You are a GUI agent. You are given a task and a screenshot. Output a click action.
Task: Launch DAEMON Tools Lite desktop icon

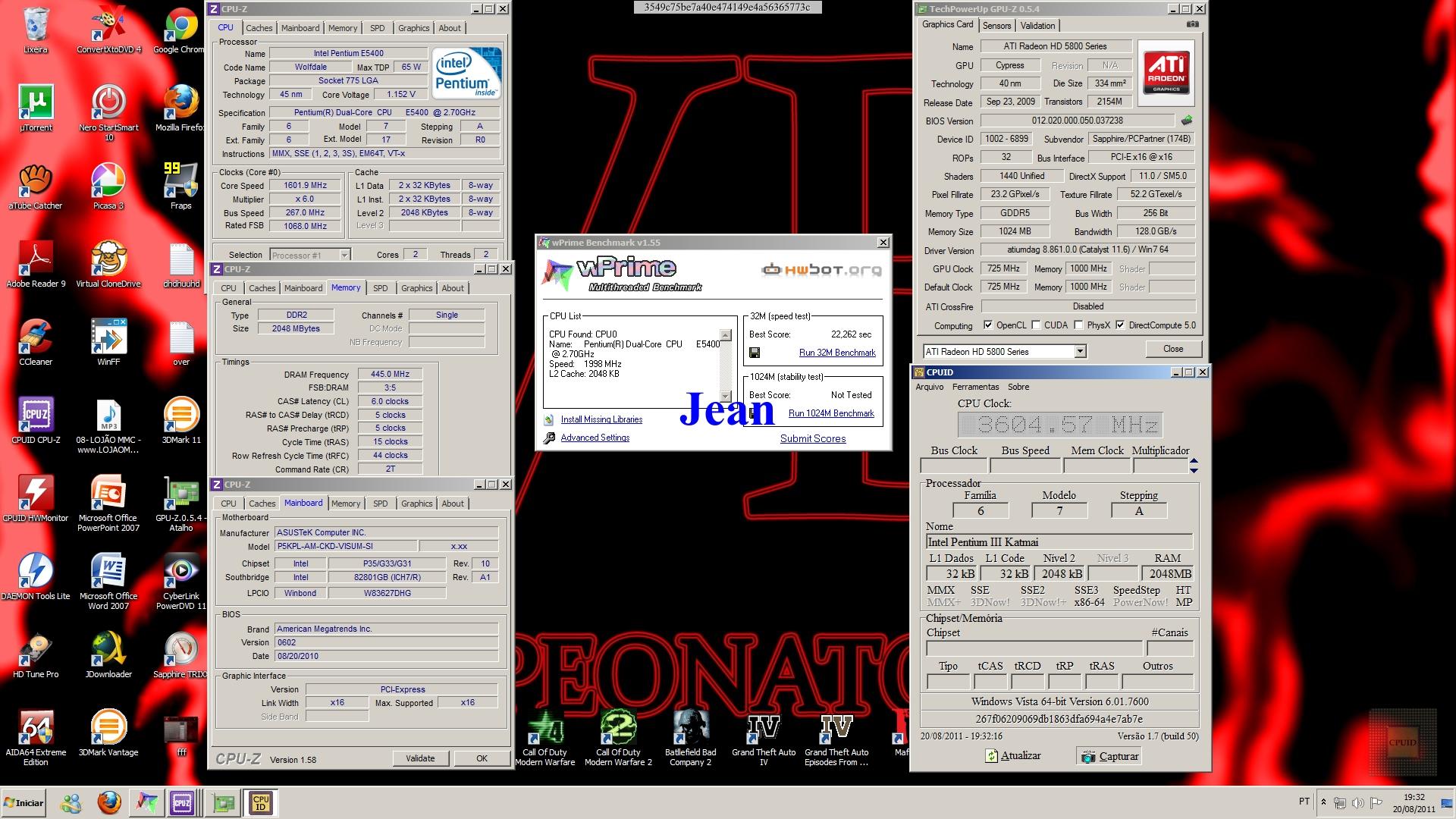[x=36, y=577]
